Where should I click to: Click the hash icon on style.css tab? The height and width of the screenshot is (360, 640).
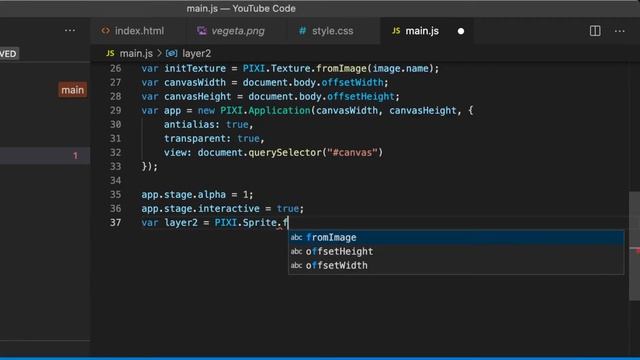302,31
